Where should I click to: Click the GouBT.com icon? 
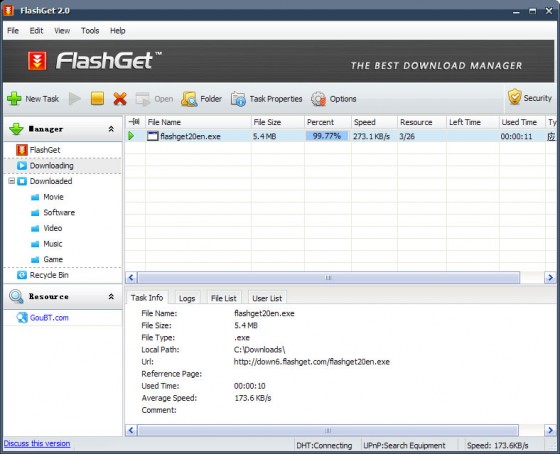[x=22, y=318]
